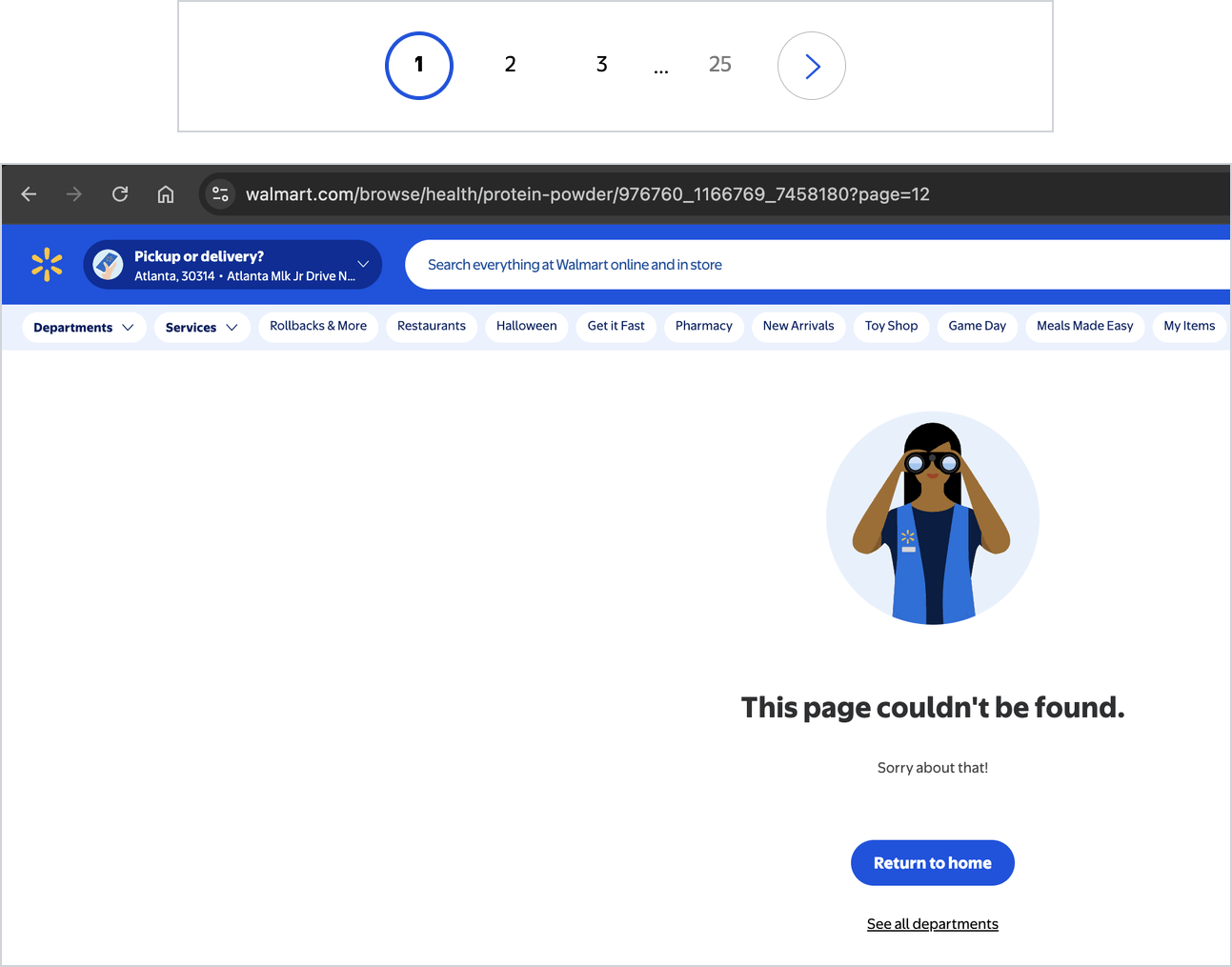The image size is (1232, 967).
Task: Click the Walmart spark logo
Action: pos(47,265)
